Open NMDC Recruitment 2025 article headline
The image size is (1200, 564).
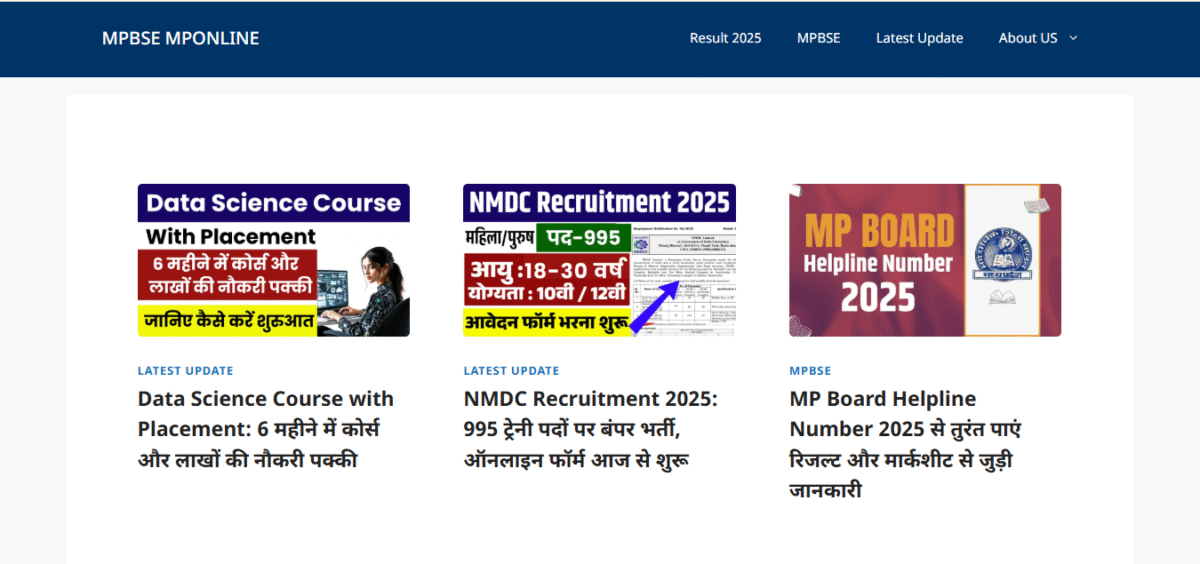[x=590, y=429]
